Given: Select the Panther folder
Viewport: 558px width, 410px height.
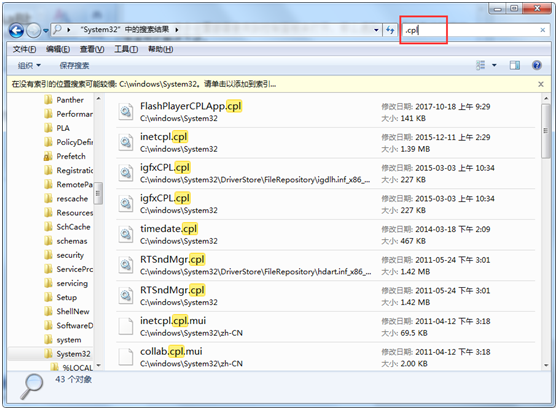Looking at the screenshot, I should coord(70,100).
